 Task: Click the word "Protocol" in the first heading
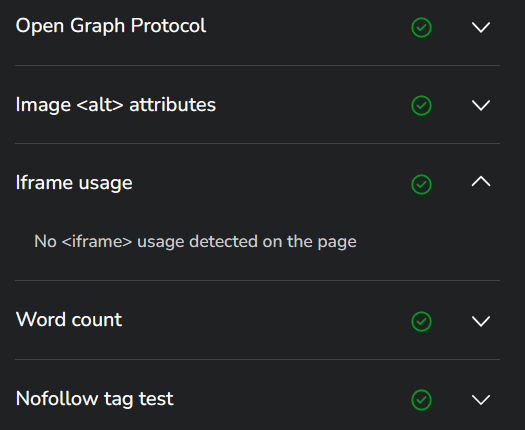pos(168,25)
